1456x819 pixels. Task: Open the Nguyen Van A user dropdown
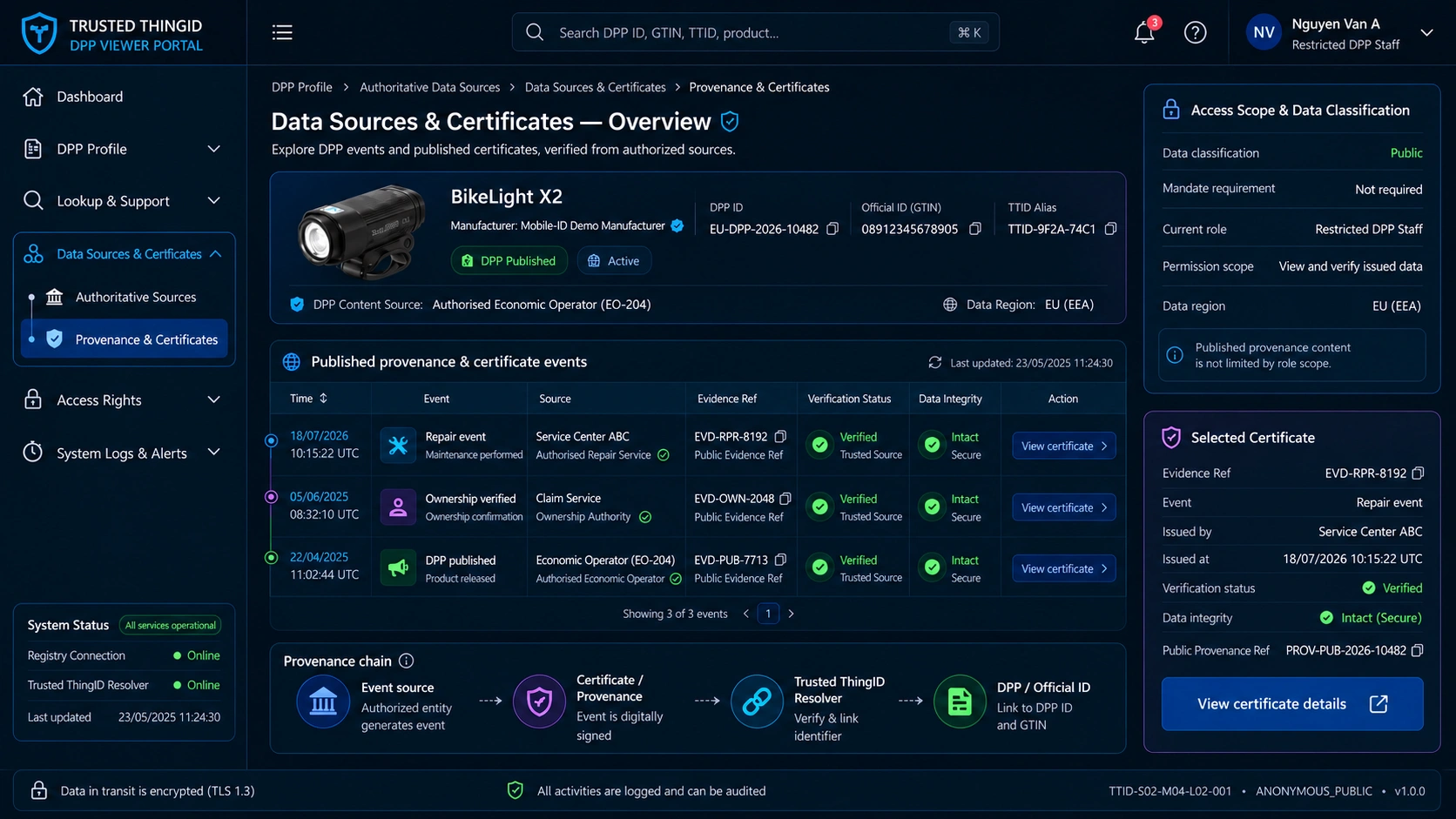[x=1426, y=33]
